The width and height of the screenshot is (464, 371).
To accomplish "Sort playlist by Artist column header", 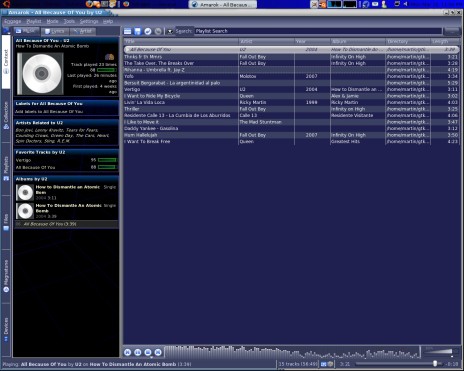I will pos(266,42).
